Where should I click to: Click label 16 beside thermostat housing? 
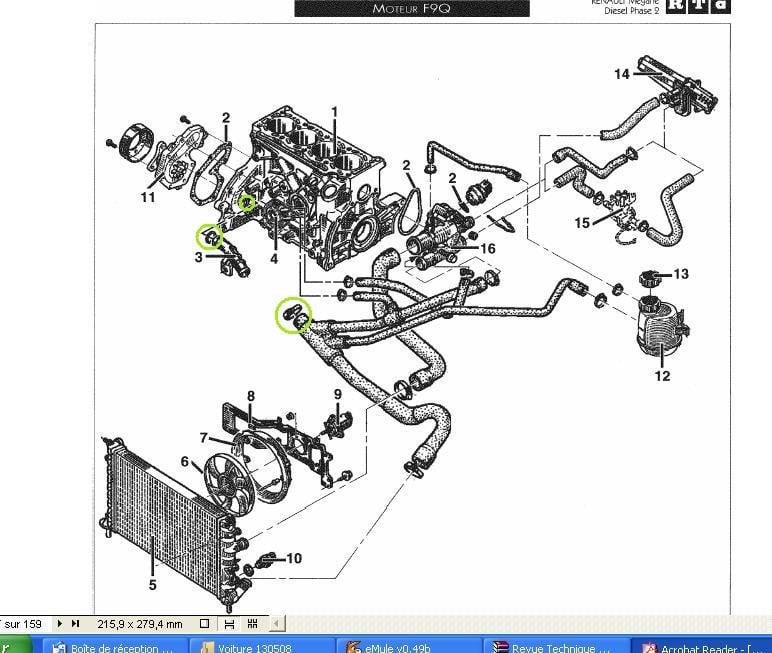click(x=487, y=249)
